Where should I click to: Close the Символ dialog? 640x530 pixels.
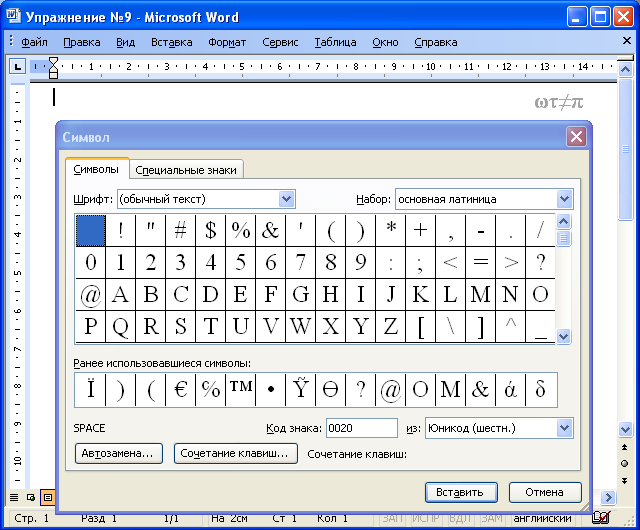576,136
